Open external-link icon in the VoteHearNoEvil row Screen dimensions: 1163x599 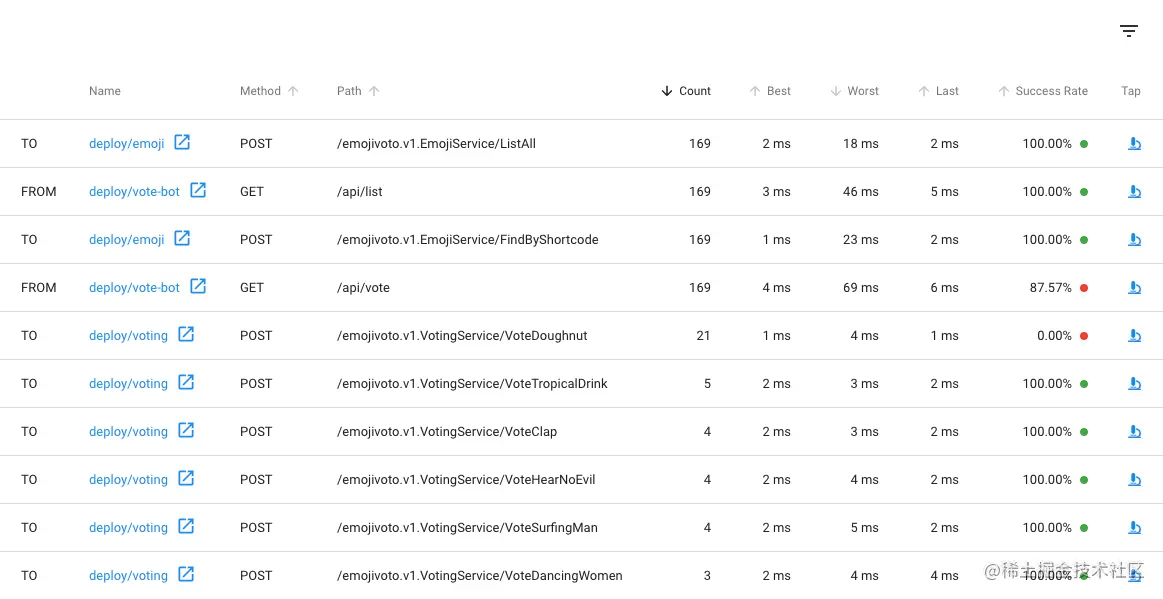click(x=186, y=479)
